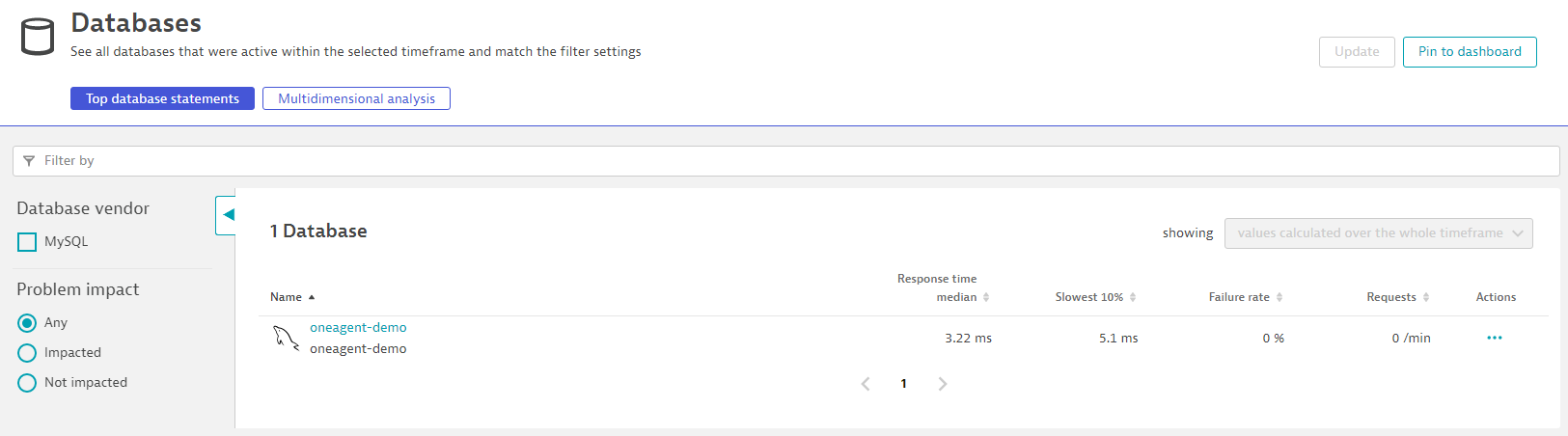Go to next page using right chevron
The width and height of the screenshot is (1568, 436).
click(943, 384)
